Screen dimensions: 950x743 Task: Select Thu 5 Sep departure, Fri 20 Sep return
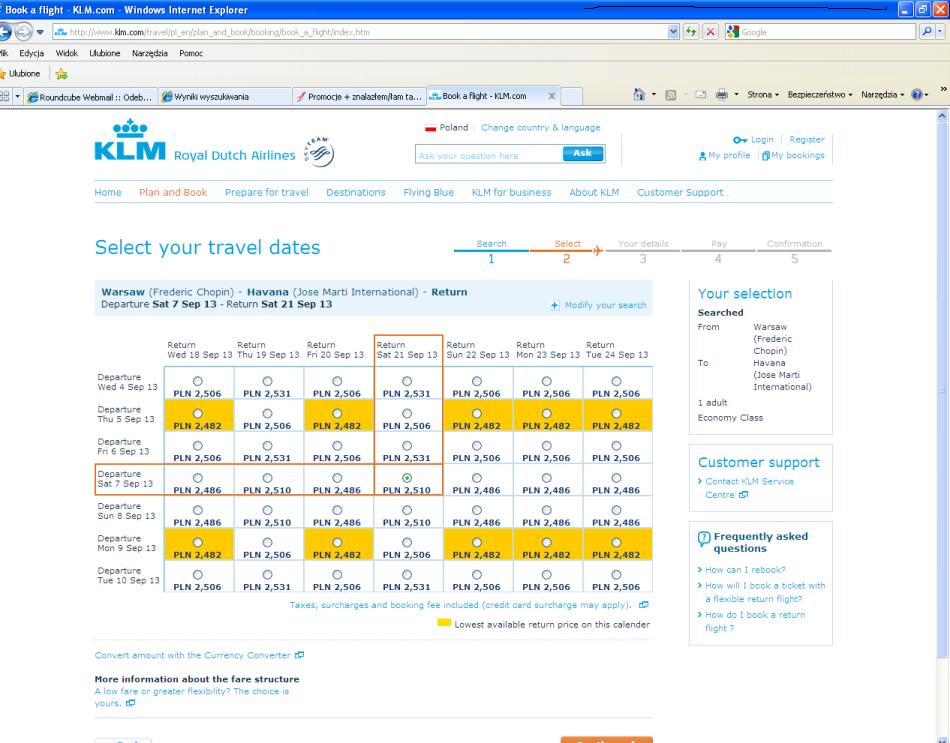[337, 413]
